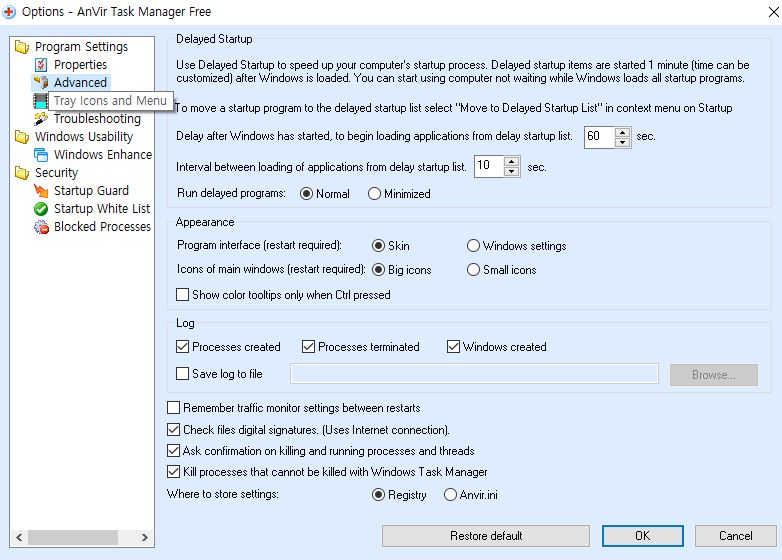Click the Advanced tools icon
This screenshot has height=560, width=782.
click(41, 83)
